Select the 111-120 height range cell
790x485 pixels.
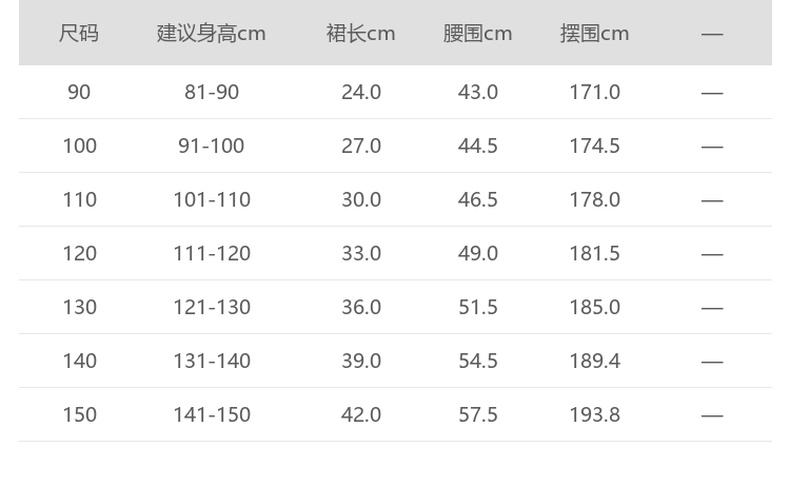click(211, 254)
